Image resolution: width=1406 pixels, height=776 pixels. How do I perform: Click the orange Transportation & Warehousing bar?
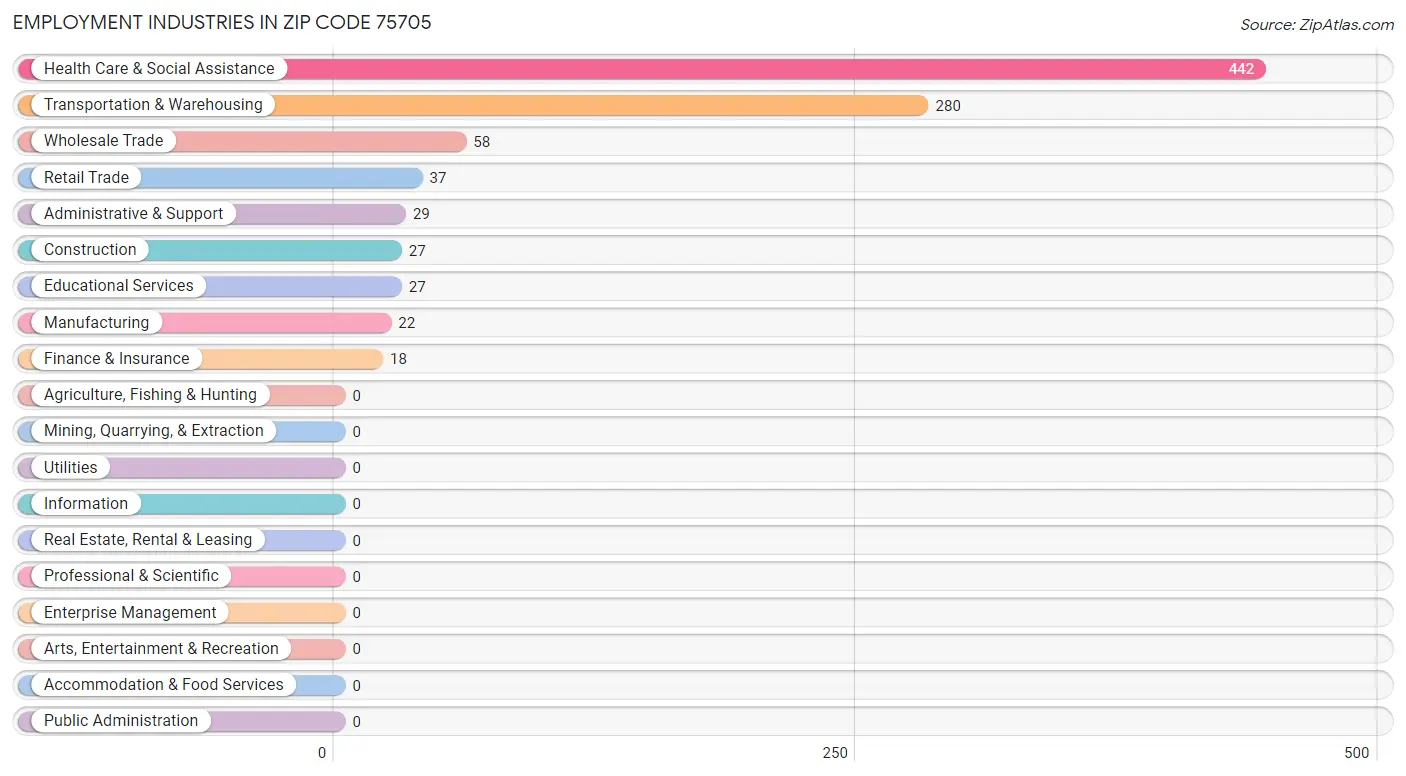click(473, 105)
